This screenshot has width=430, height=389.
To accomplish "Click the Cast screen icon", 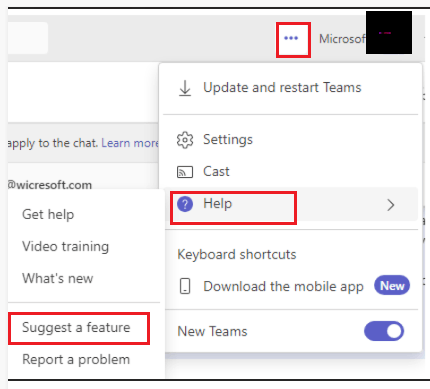I will coord(185,172).
